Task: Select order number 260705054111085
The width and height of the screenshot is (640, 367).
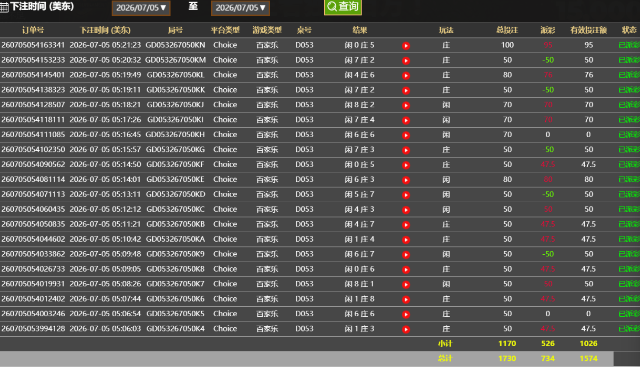Action: click(x=33, y=134)
